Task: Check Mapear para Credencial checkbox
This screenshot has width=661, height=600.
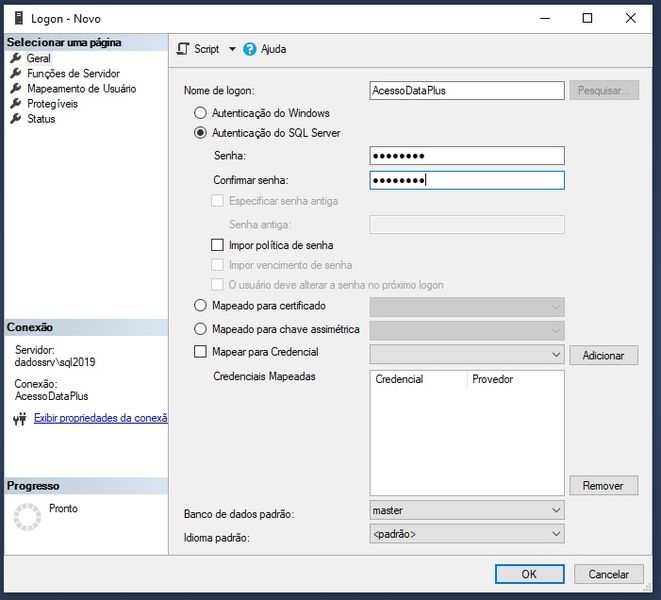Action: [200, 352]
